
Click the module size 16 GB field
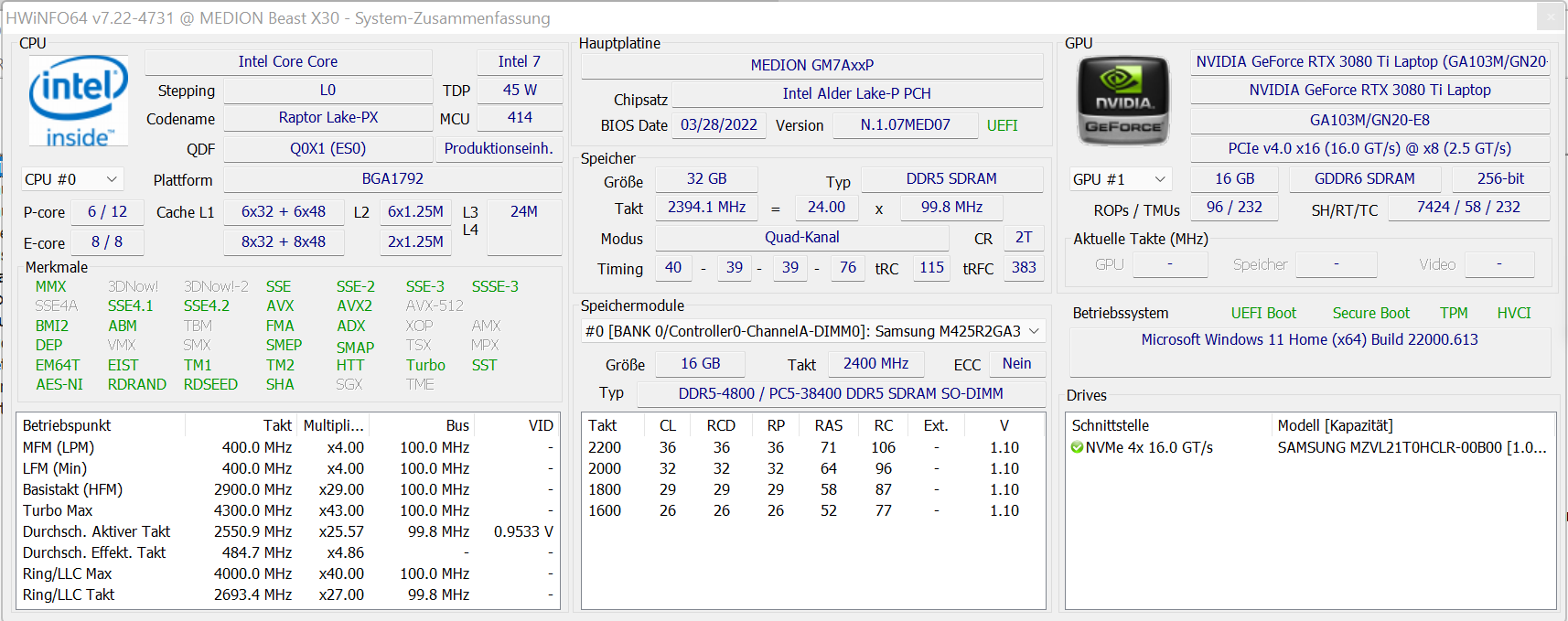701,364
